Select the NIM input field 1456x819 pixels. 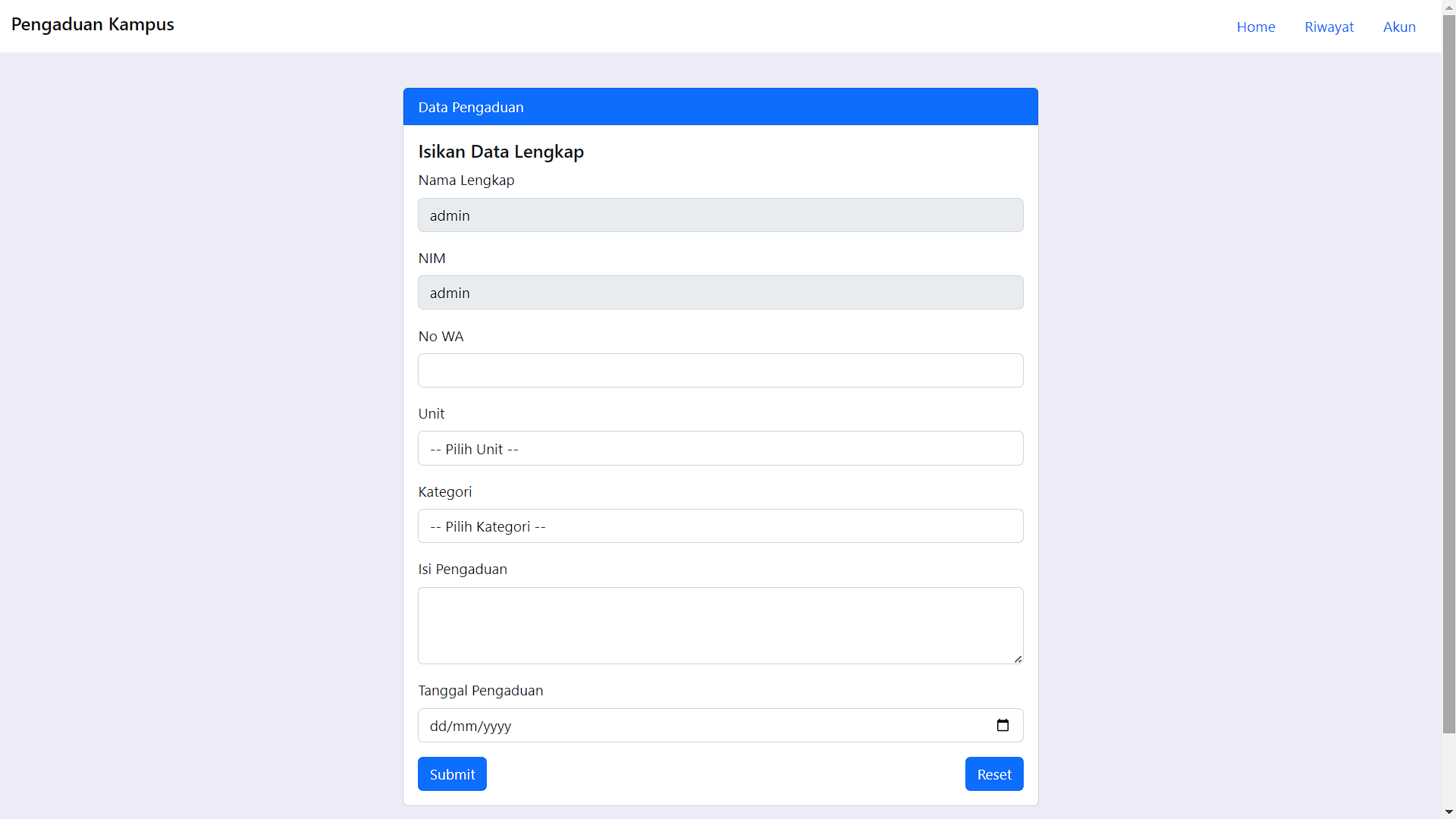click(x=720, y=292)
